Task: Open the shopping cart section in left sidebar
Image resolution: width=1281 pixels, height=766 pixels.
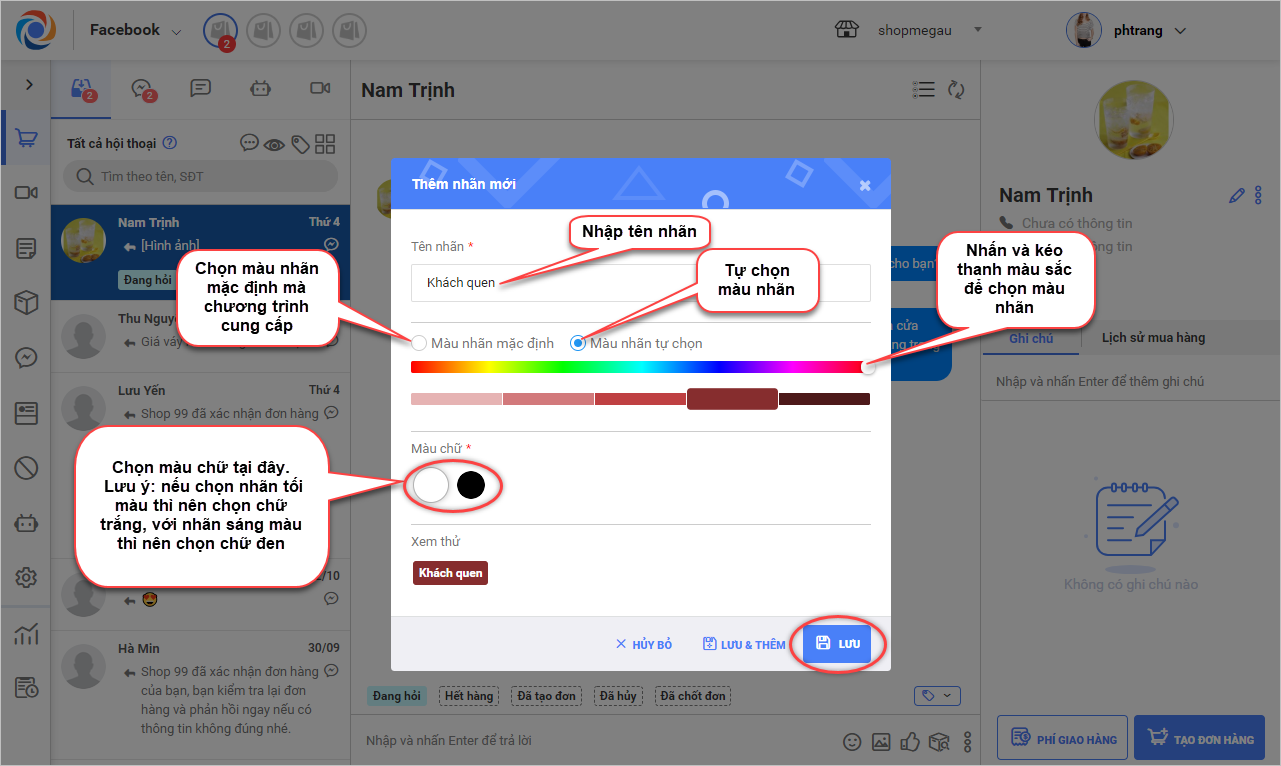Action: pos(26,138)
